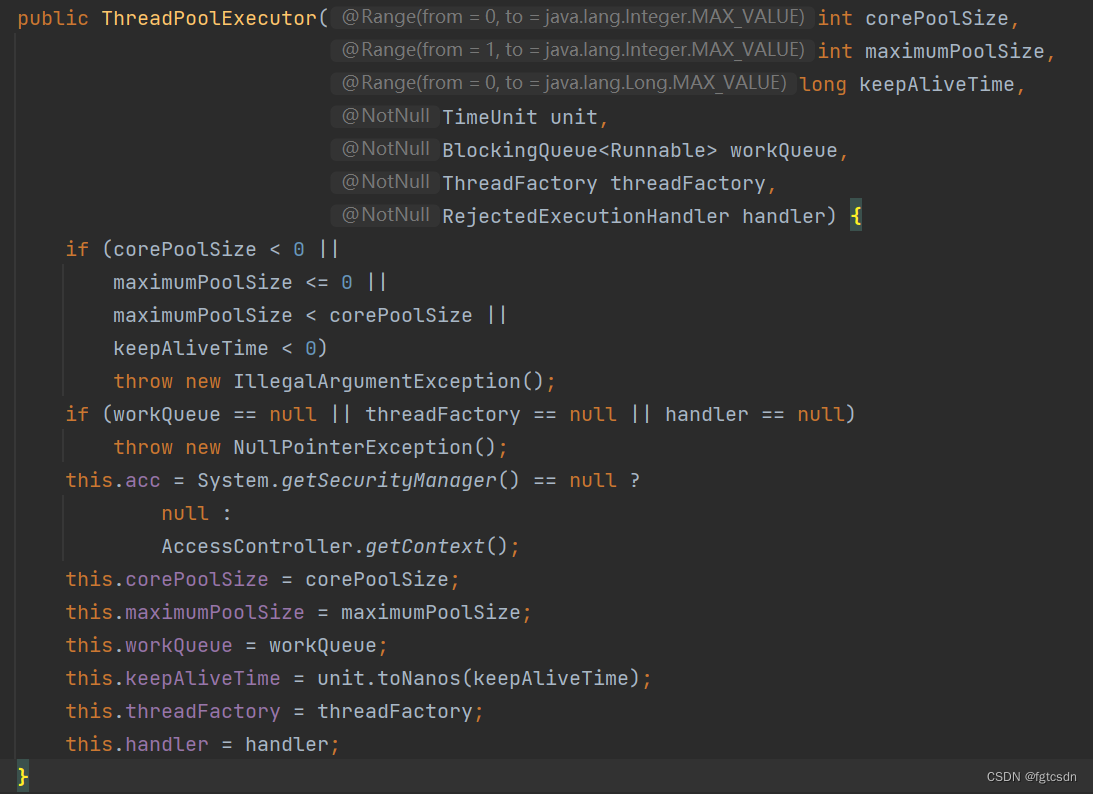Viewport: 1093px width, 794px height.
Task: Click 'throw' before NullPointerException
Action: pos(143,448)
